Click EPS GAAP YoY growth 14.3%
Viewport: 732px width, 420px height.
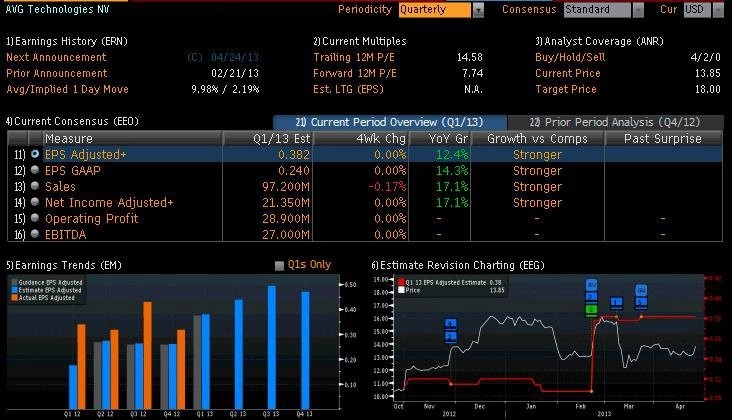[452, 170]
